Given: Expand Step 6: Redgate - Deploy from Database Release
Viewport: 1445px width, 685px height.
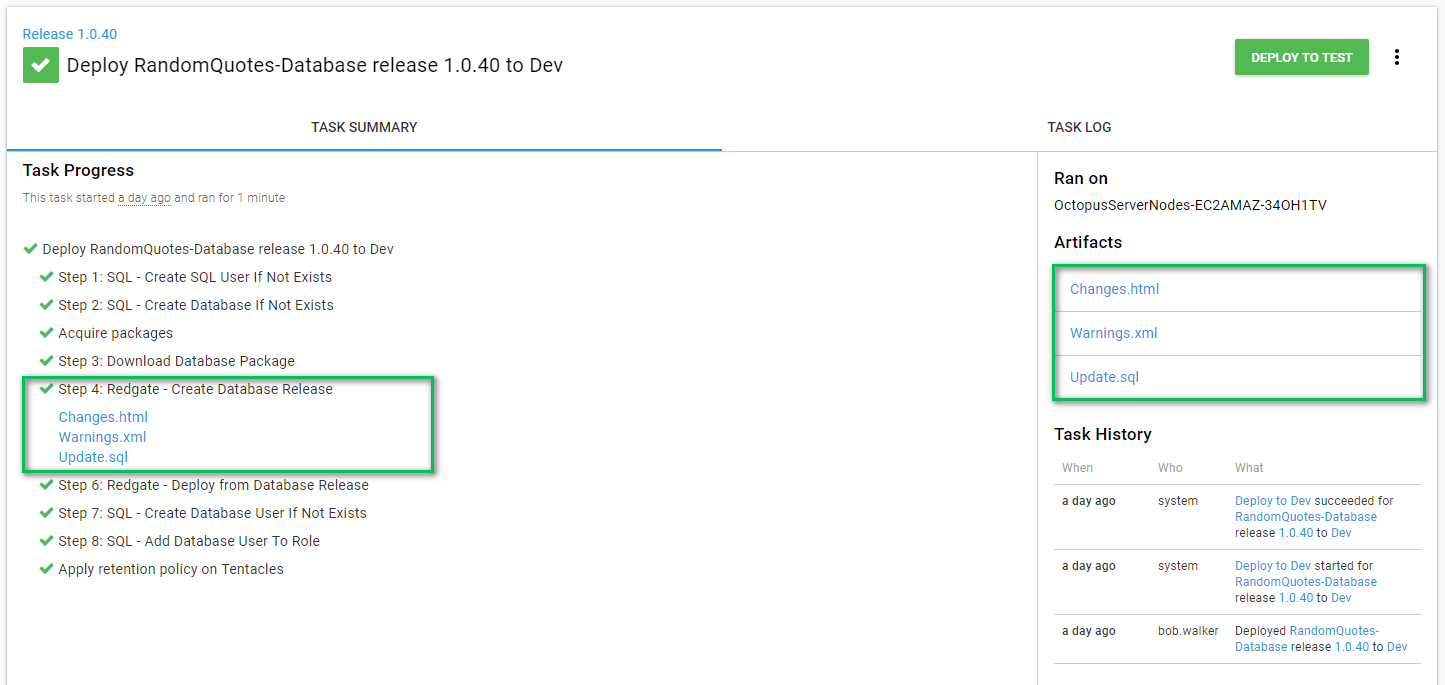Looking at the screenshot, I should [x=213, y=485].
